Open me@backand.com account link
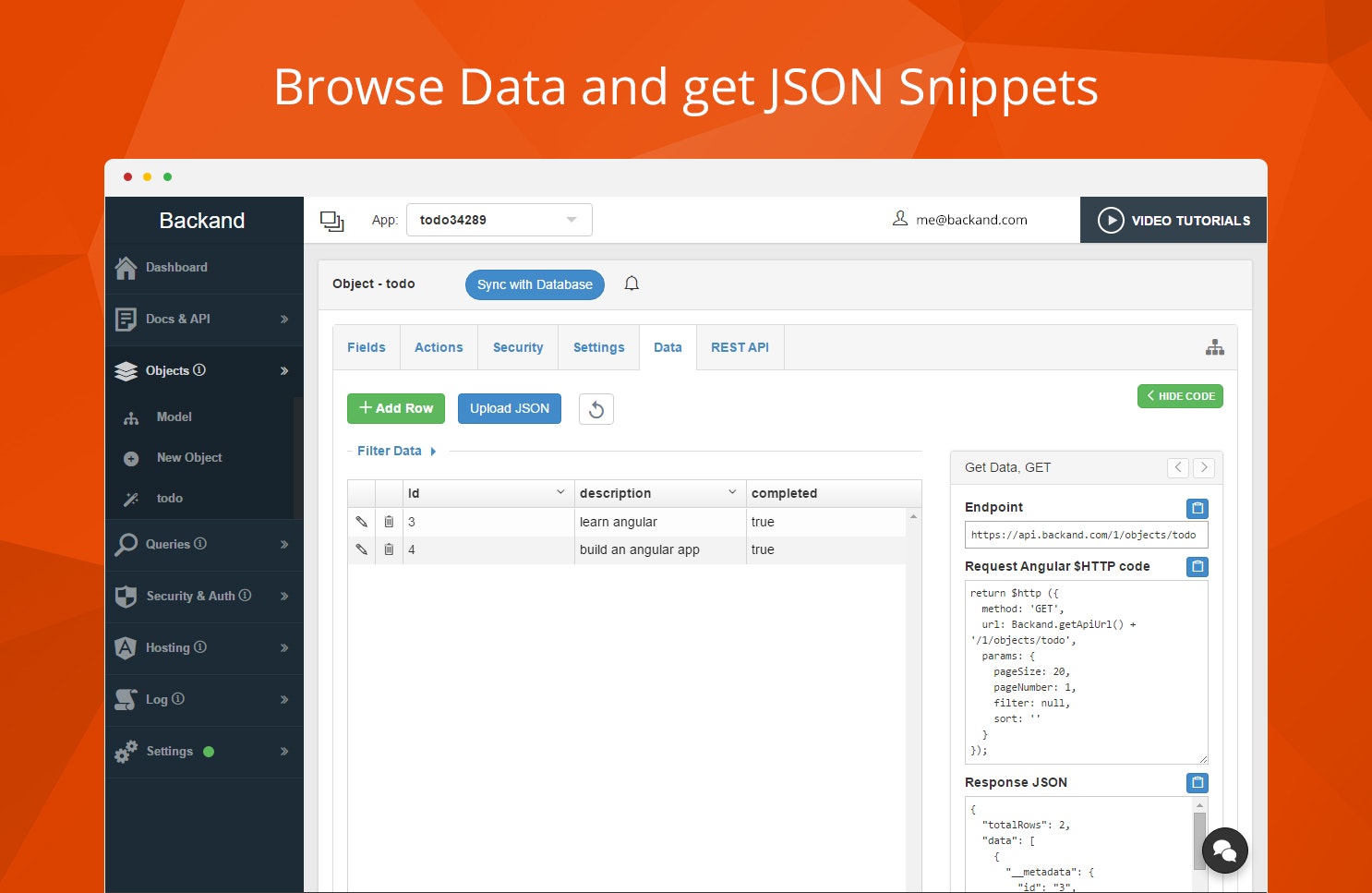This screenshot has width=1372, height=893. coord(971,220)
